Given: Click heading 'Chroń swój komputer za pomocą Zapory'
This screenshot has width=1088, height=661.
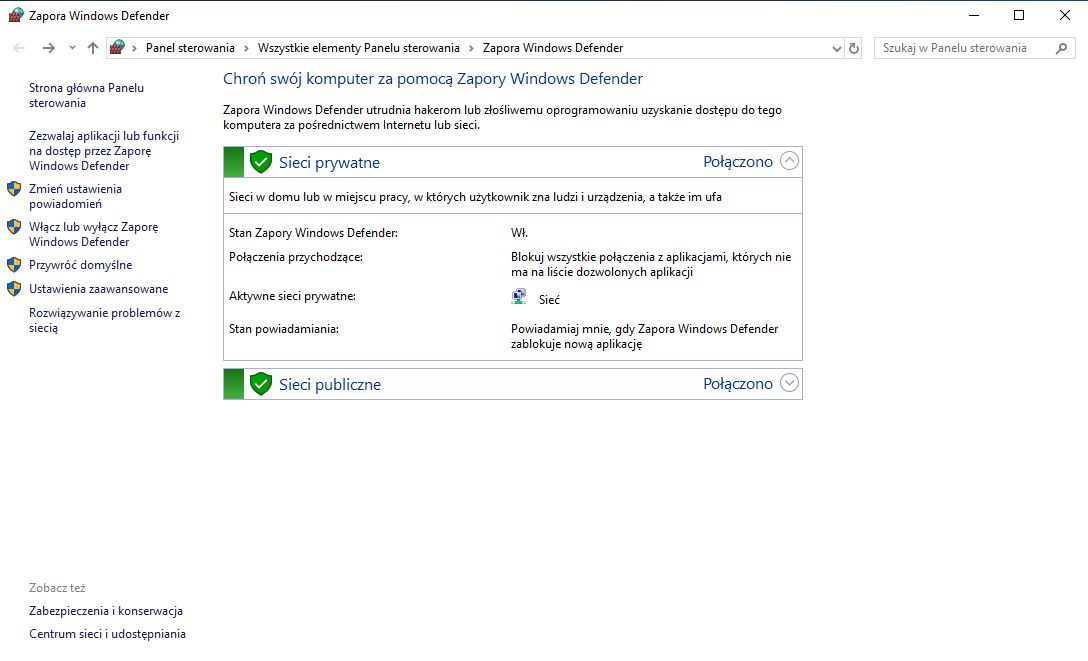Looking at the screenshot, I should (x=433, y=79).
